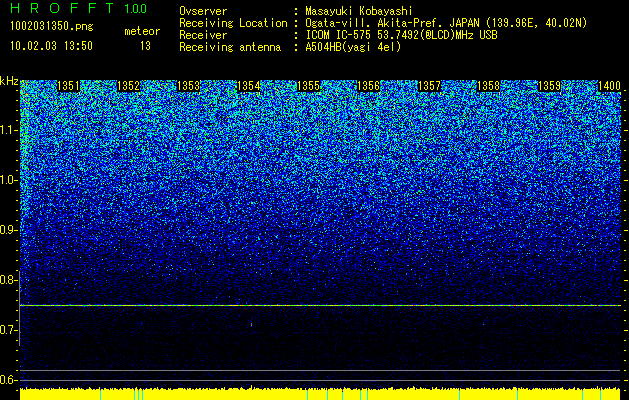Click the 0.9 frequency axis label
Image resolution: width=629 pixels, height=400 pixels.
click(8, 230)
